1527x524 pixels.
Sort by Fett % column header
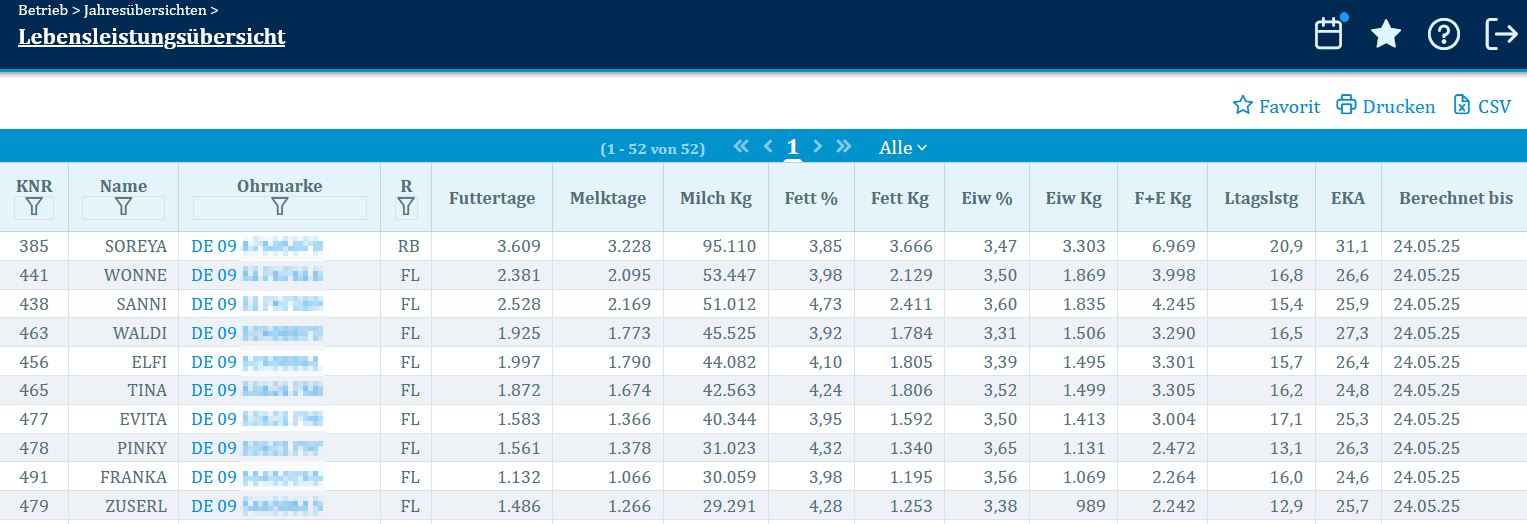(x=811, y=198)
